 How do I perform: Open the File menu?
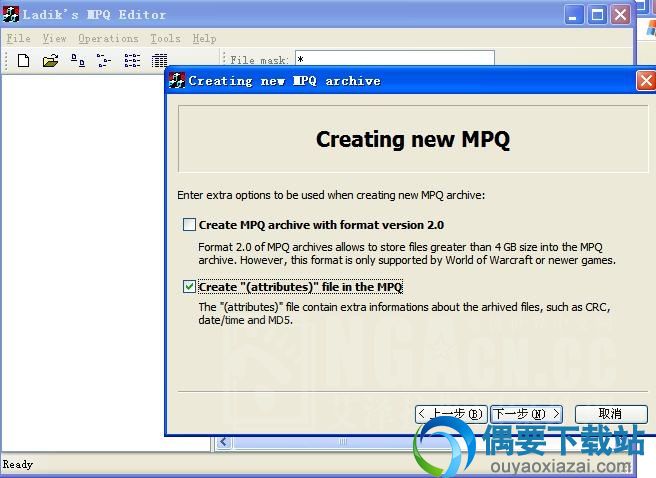18,38
